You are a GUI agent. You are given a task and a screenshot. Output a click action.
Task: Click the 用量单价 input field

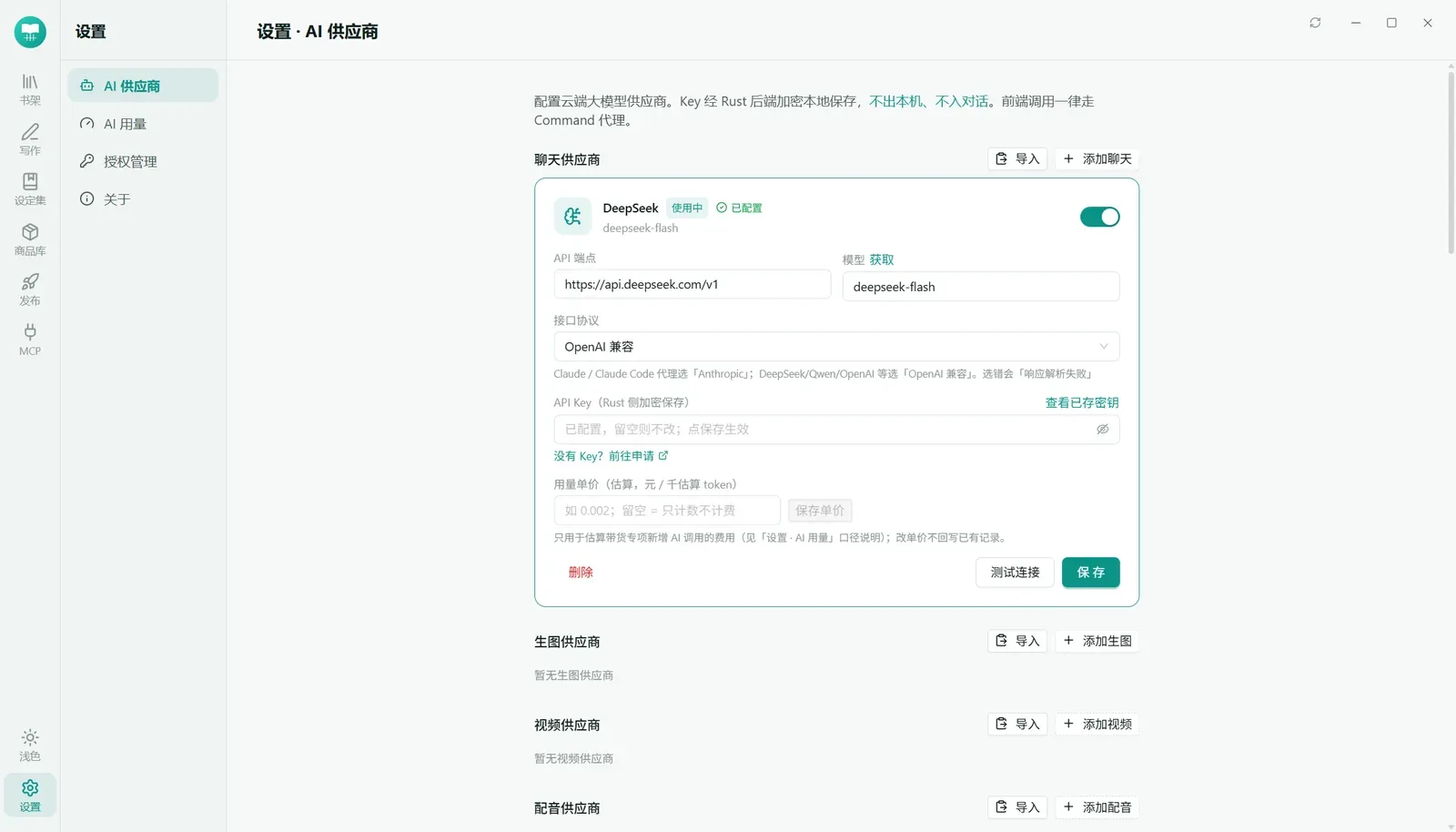coord(667,511)
